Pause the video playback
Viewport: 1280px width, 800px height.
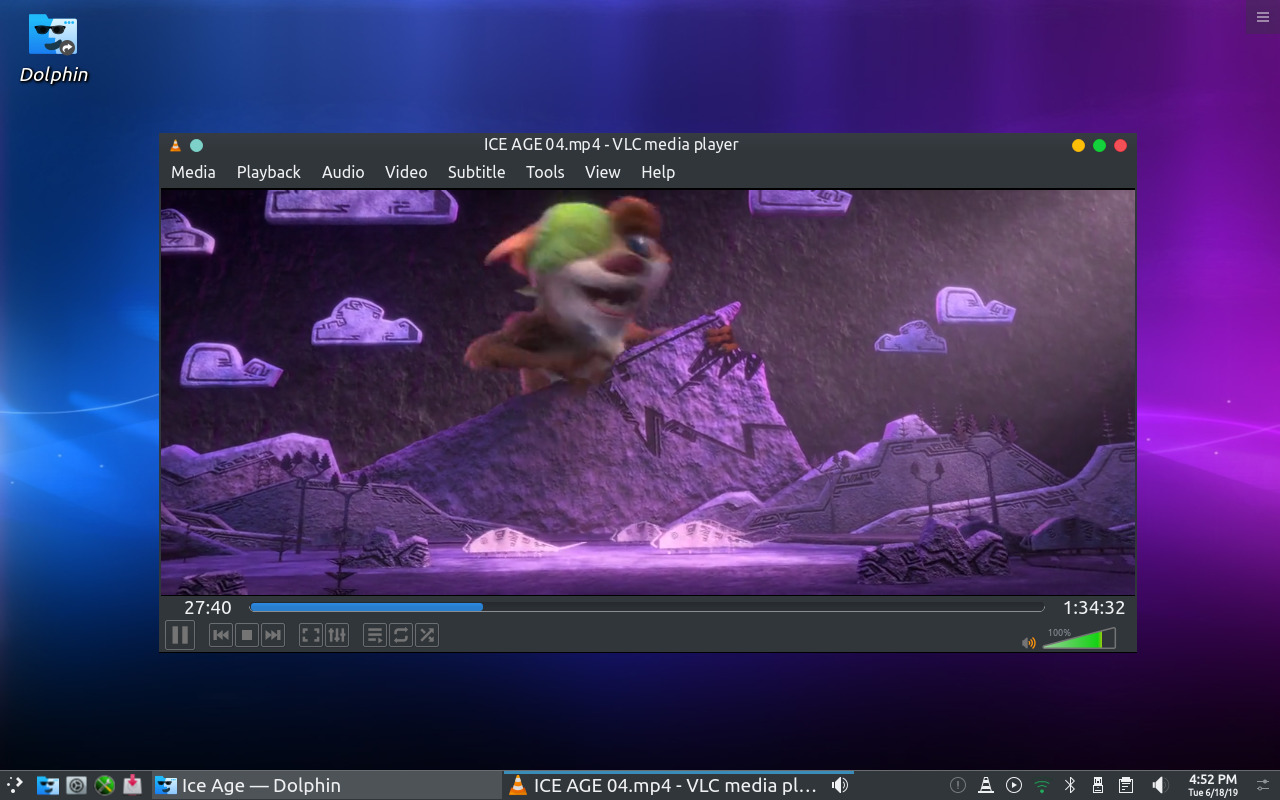180,635
